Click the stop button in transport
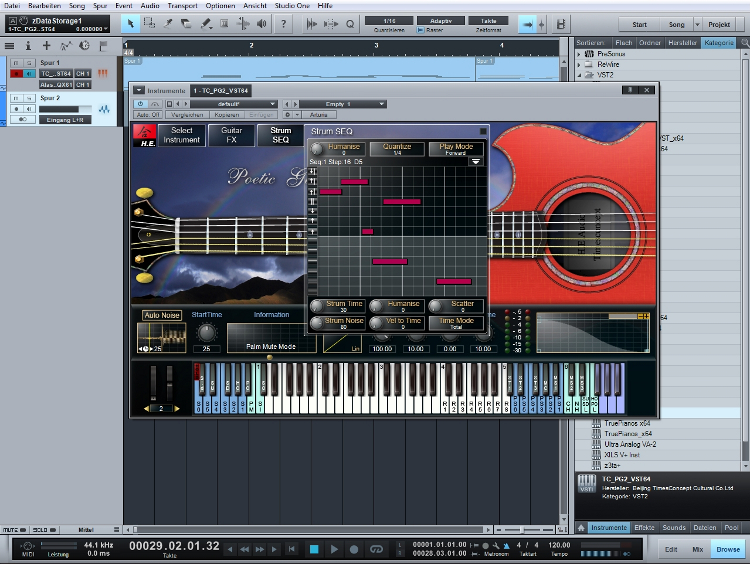The height and width of the screenshot is (564, 750). point(314,549)
